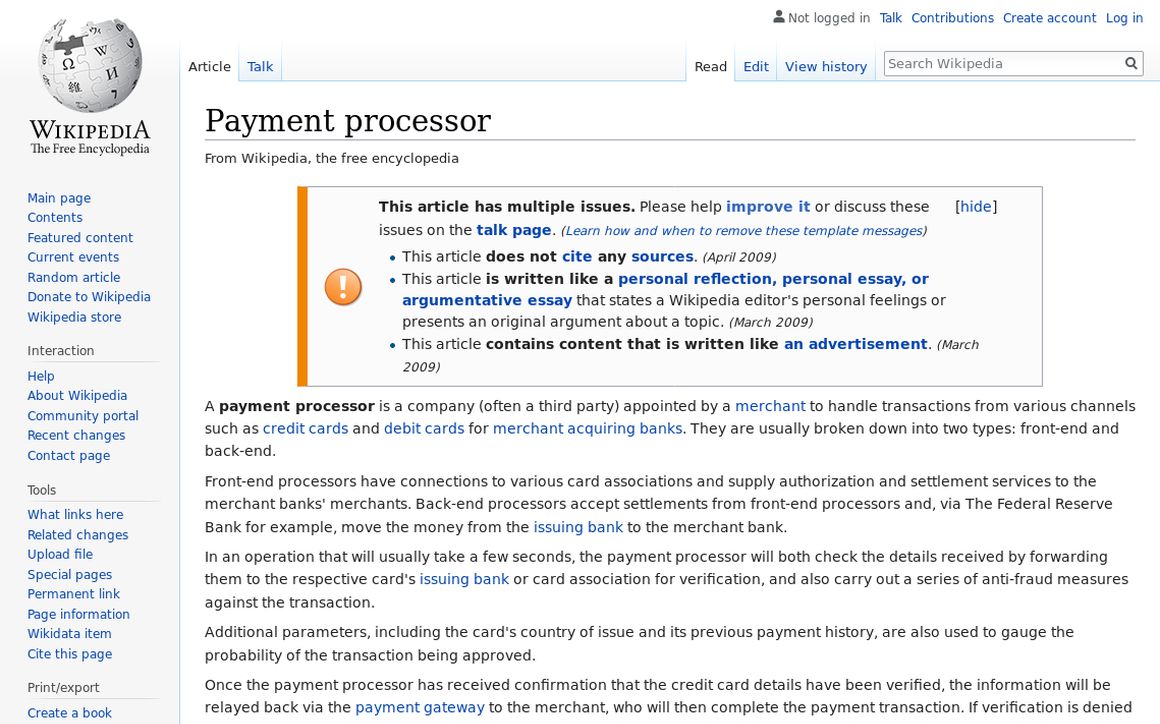
Task: Open the talk page link in the notice
Action: tap(513, 230)
